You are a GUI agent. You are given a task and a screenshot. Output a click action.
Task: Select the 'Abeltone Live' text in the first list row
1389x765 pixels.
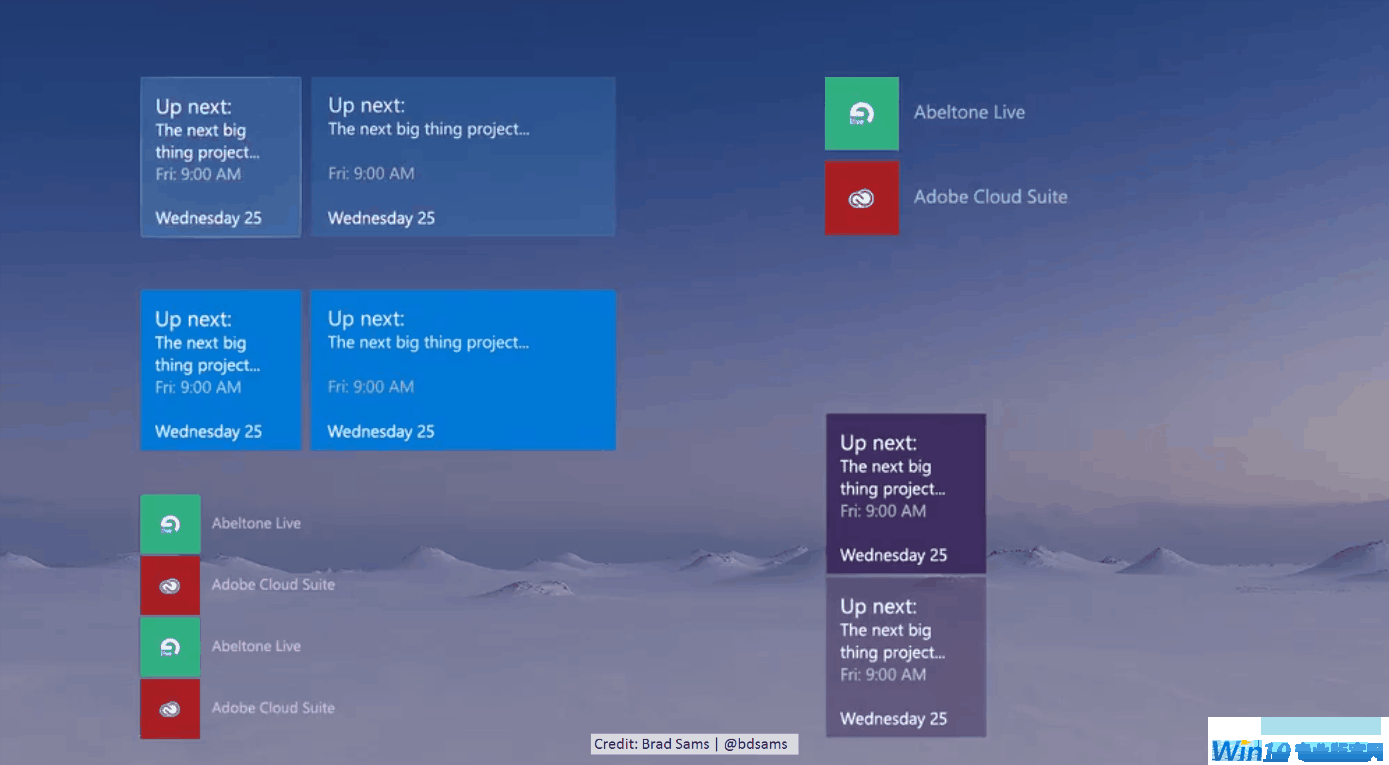[256, 523]
